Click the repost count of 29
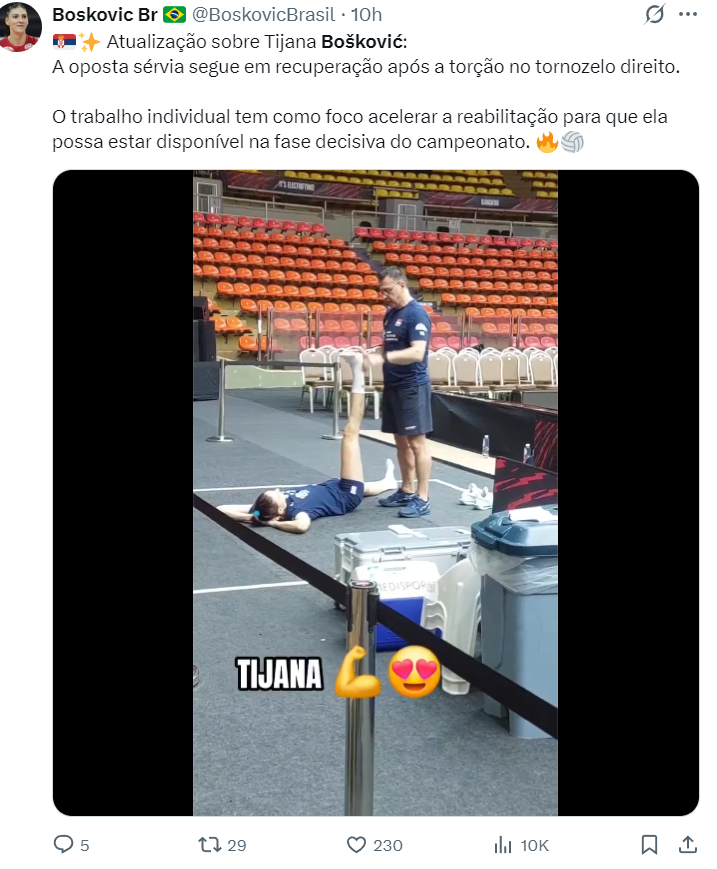Screen dimensions: 717x869 tap(237, 845)
